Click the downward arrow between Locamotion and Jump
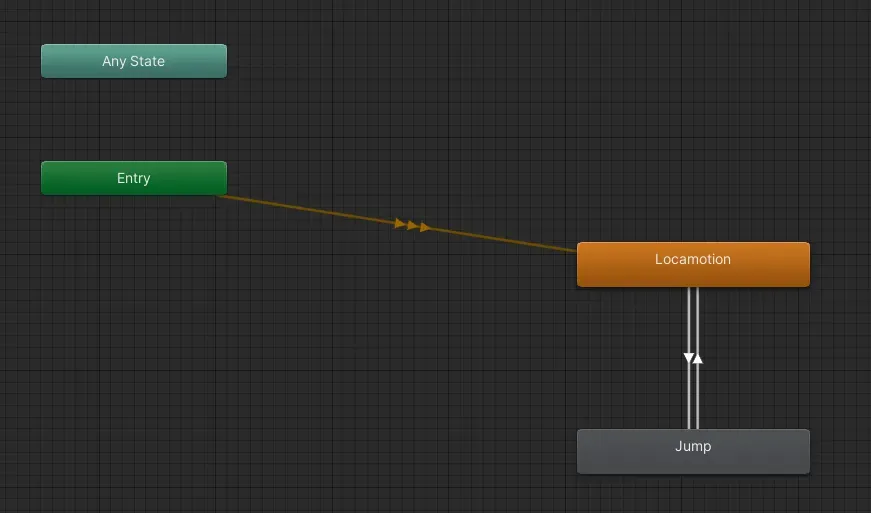Viewport: 871px width, 513px height. [688, 358]
